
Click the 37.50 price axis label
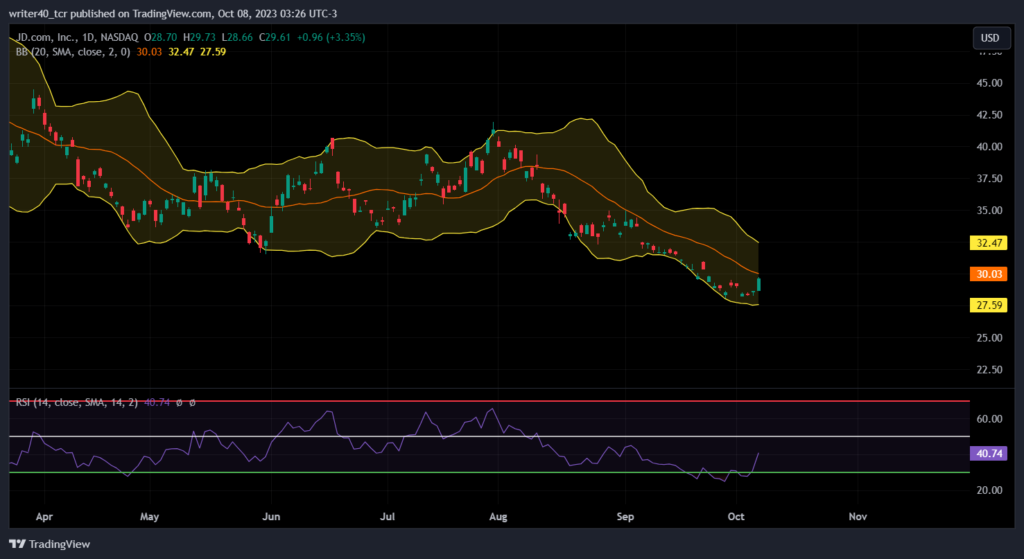tap(989, 178)
